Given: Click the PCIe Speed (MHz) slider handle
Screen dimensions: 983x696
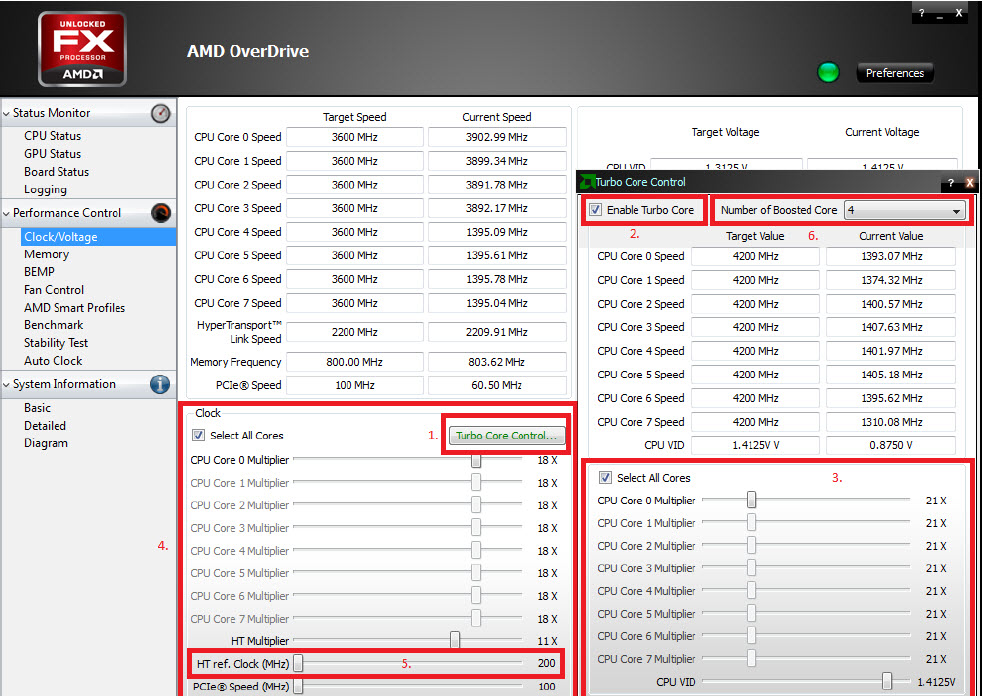Looking at the screenshot, I should pyautogui.click(x=298, y=687).
